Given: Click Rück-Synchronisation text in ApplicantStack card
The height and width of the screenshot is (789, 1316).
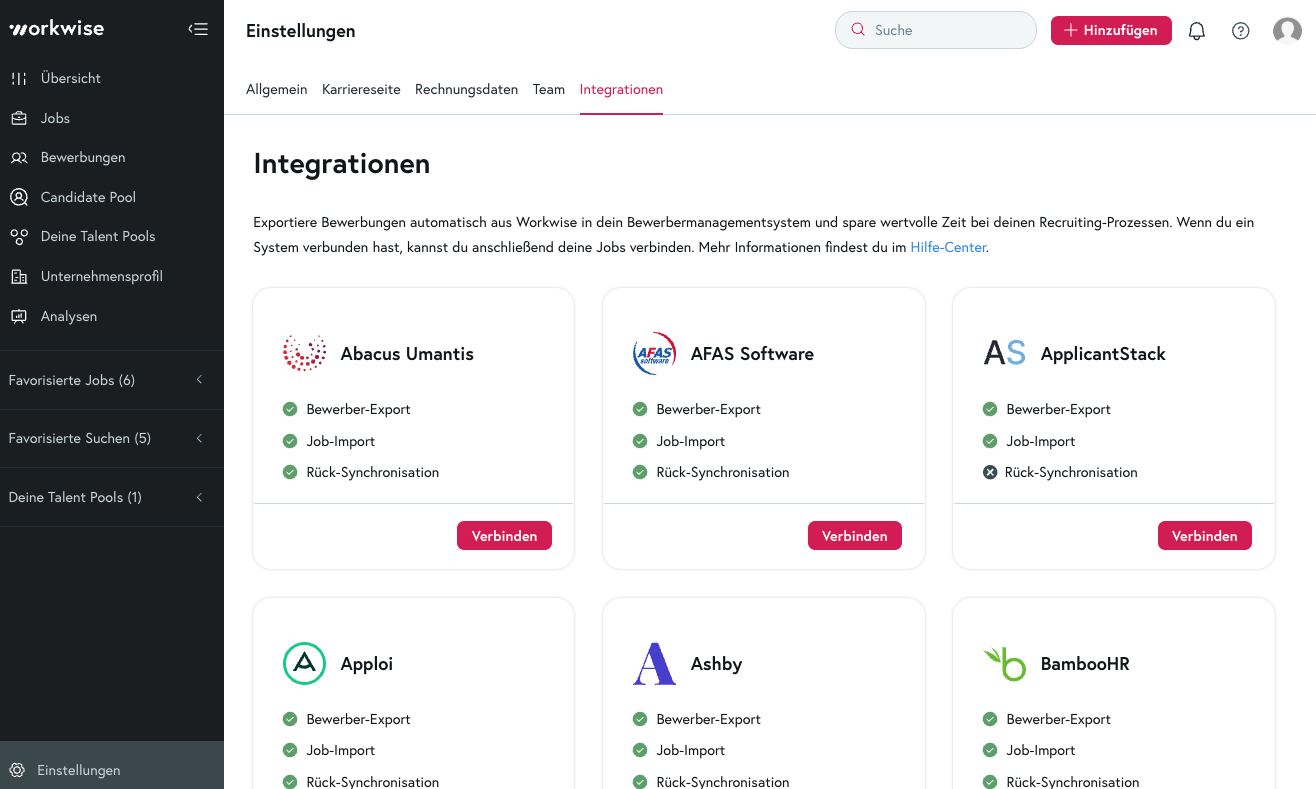Looking at the screenshot, I should [x=1071, y=472].
